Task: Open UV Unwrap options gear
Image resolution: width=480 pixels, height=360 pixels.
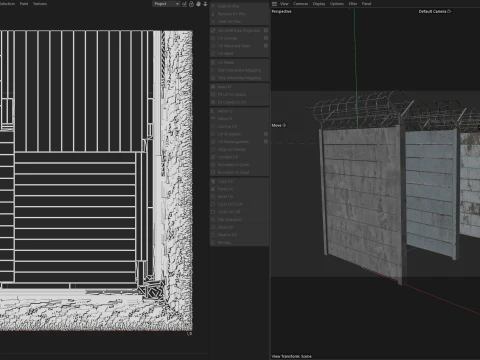Action: tap(266, 38)
